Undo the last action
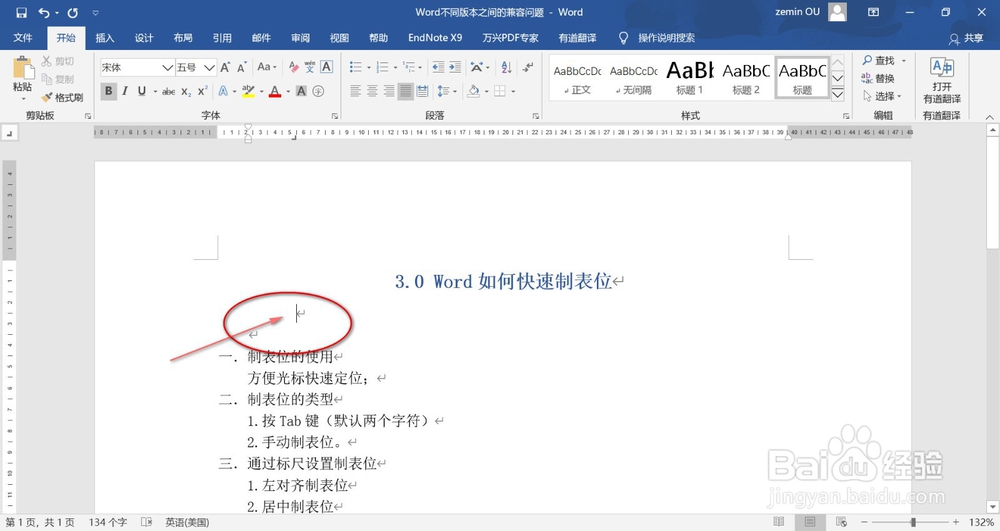1000x531 pixels. pos(44,13)
